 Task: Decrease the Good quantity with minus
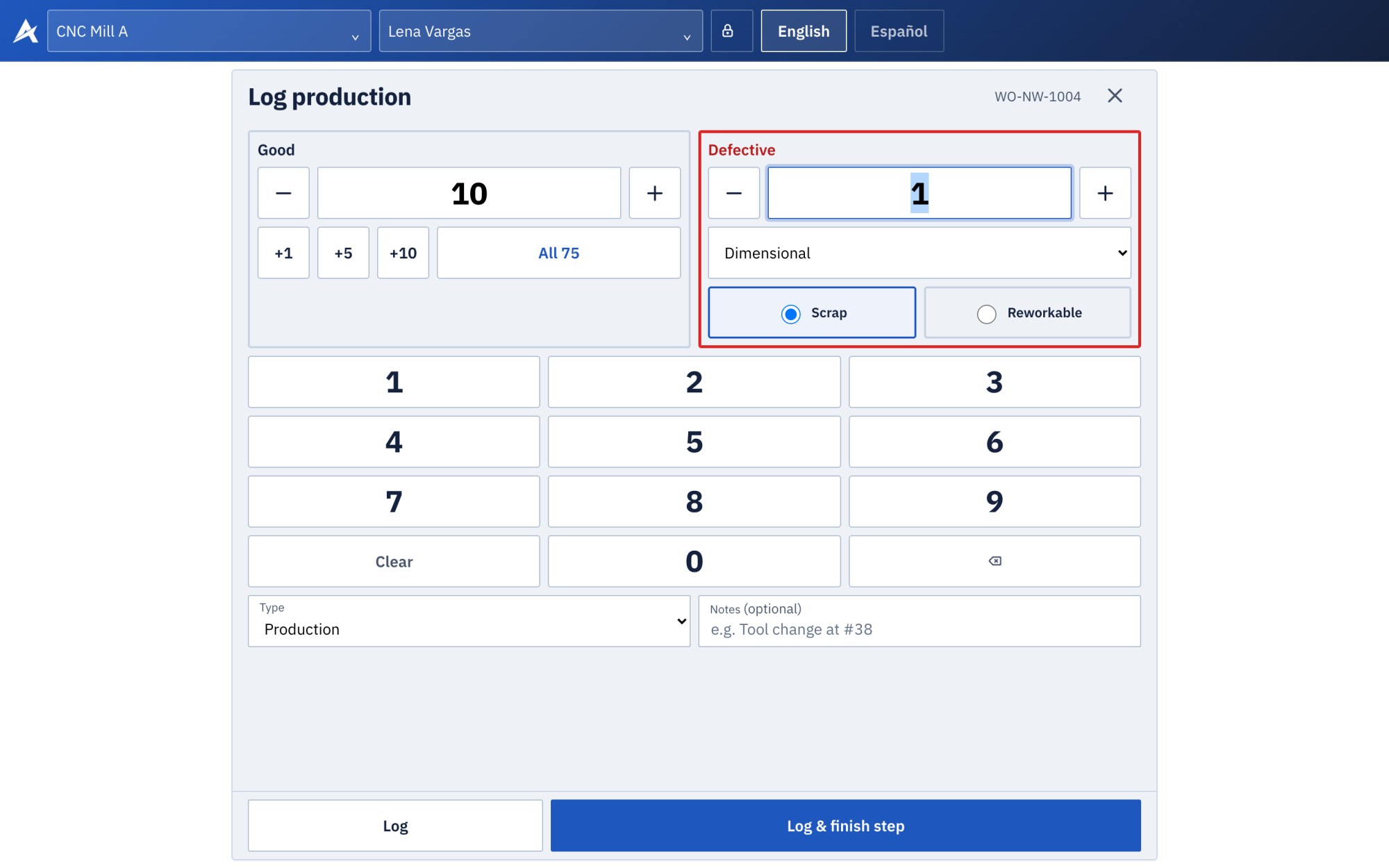coord(283,193)
